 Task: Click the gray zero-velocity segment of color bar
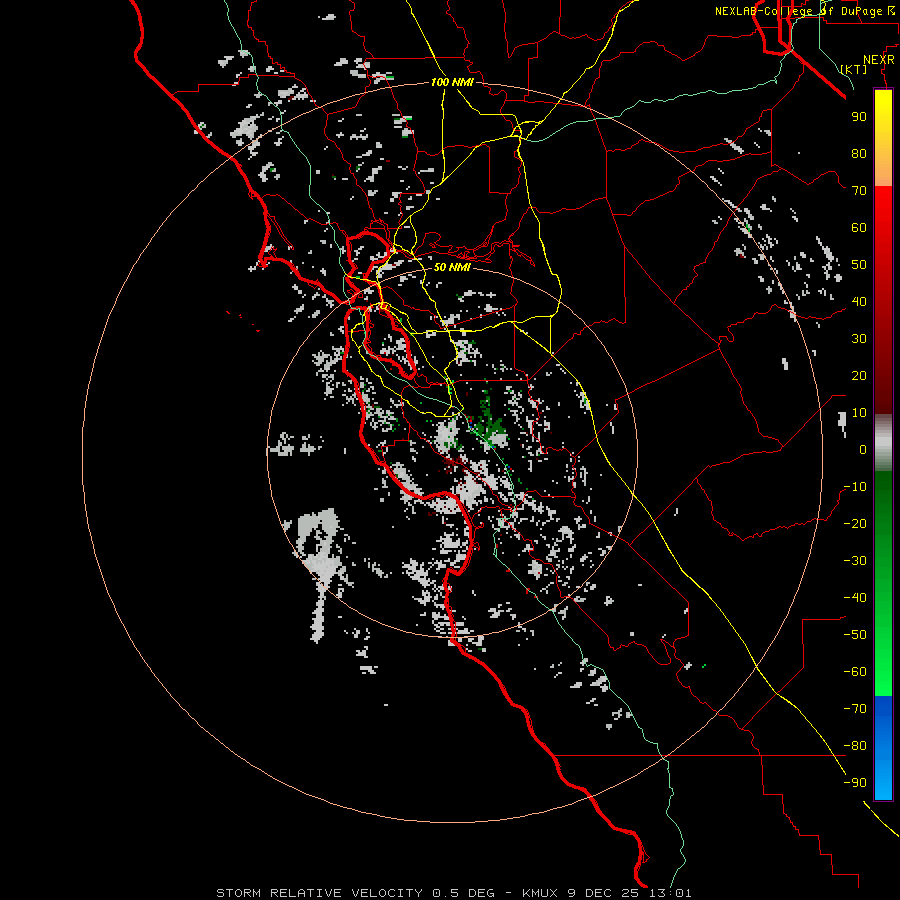[883, 443]
